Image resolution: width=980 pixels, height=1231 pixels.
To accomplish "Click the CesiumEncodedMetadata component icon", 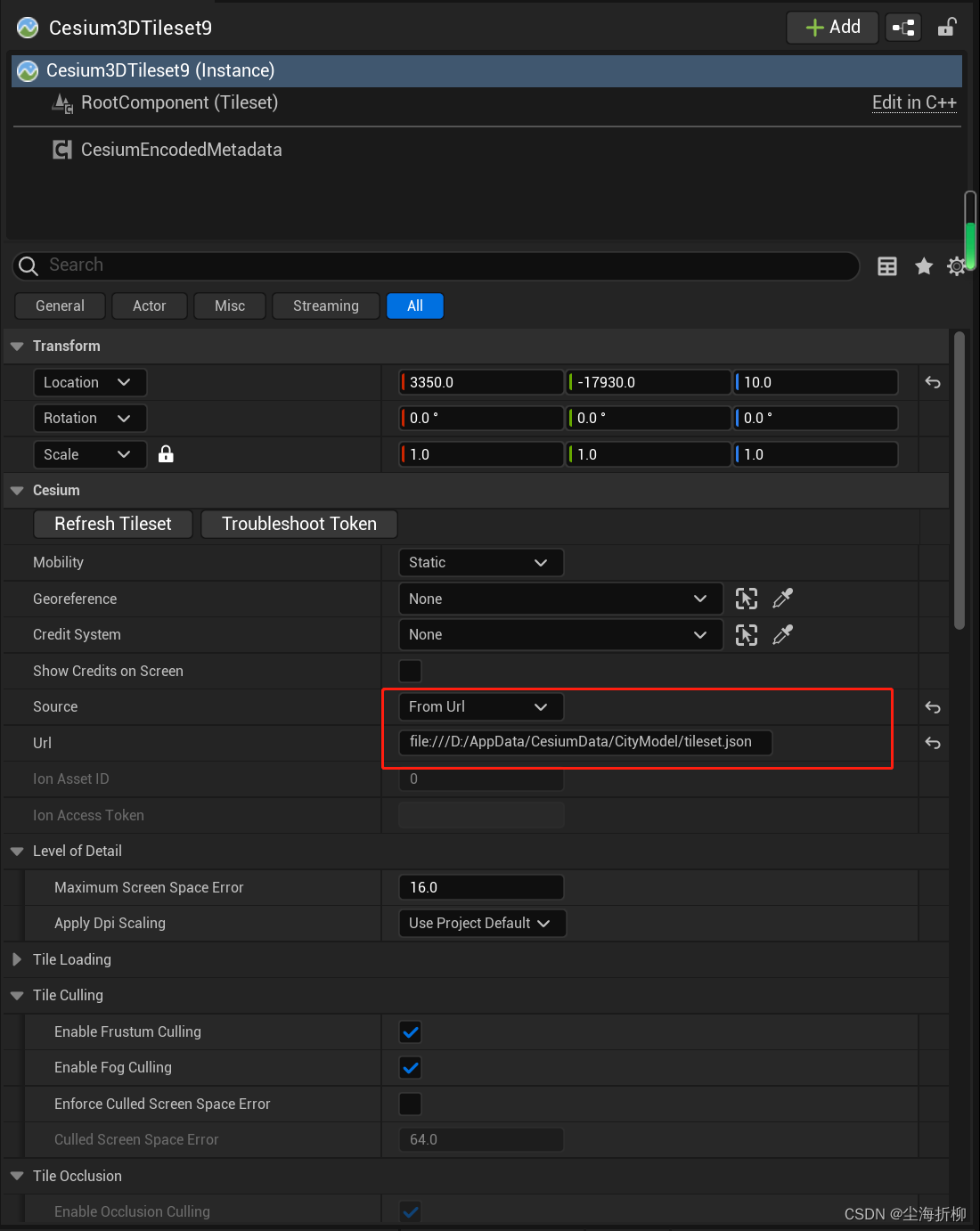I will click(x=62, y=150).
